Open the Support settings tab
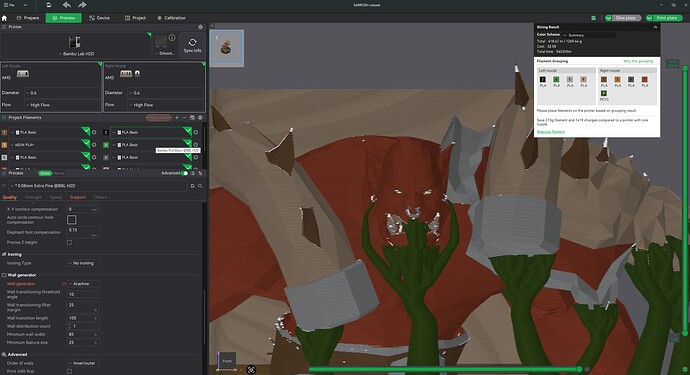The width and height of the screenshot is (690, 375). (x=78, y=197)
